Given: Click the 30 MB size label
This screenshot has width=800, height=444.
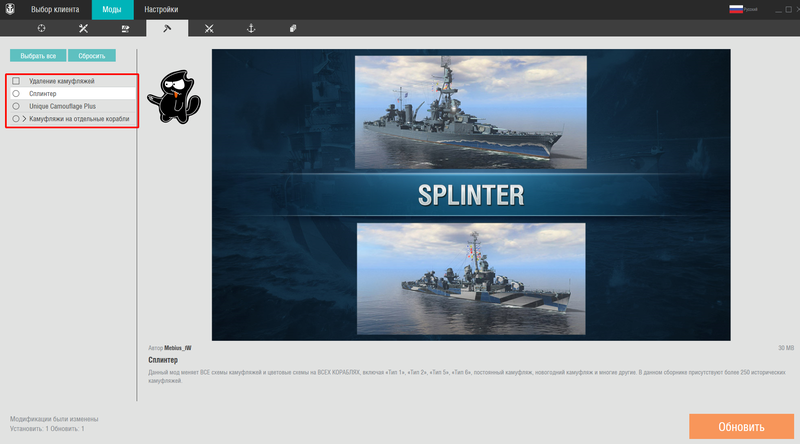Looking at the screenshot, I should tap(786, 348).
